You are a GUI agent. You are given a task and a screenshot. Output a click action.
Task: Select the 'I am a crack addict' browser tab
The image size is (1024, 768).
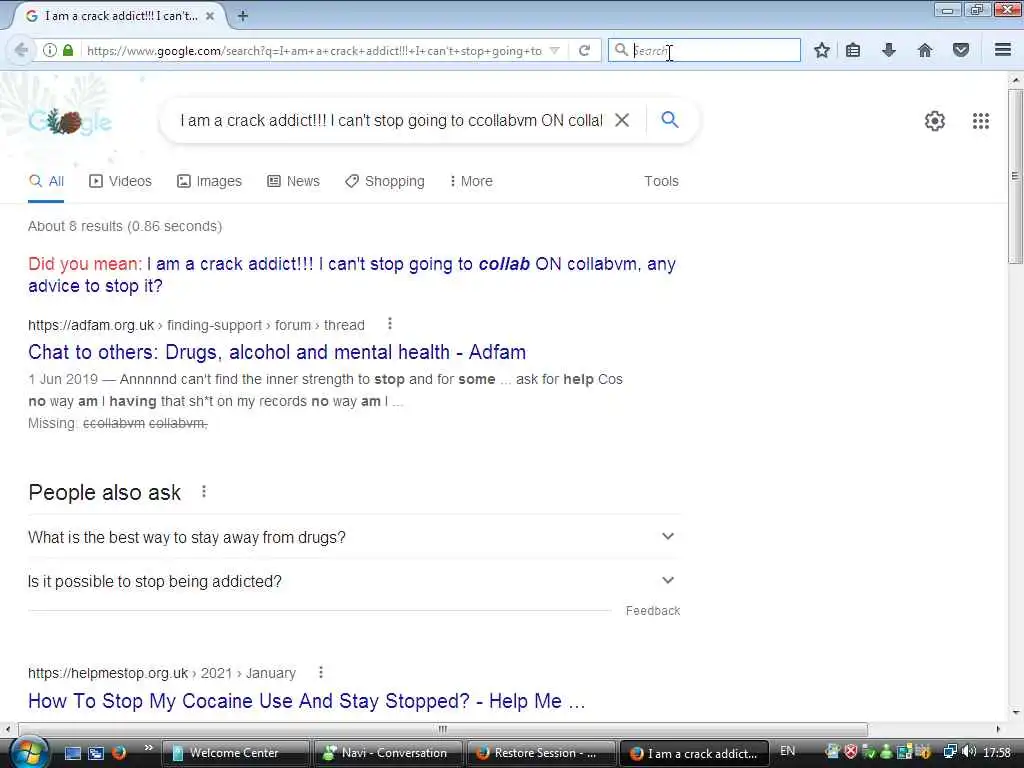pos(118,16)
